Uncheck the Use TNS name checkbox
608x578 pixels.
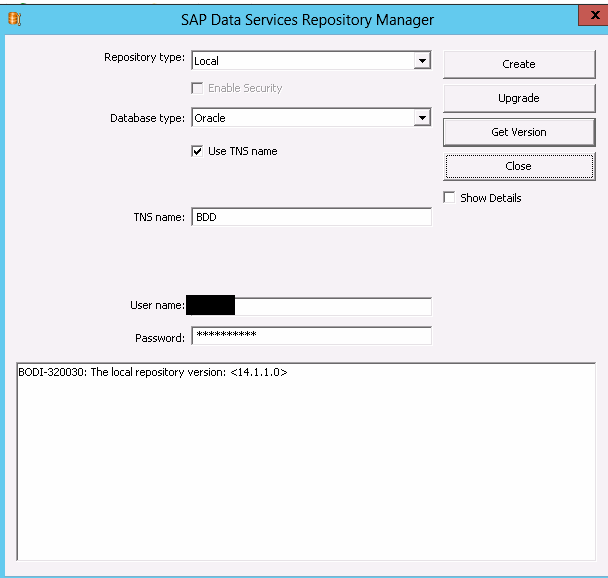coord(197,151)
